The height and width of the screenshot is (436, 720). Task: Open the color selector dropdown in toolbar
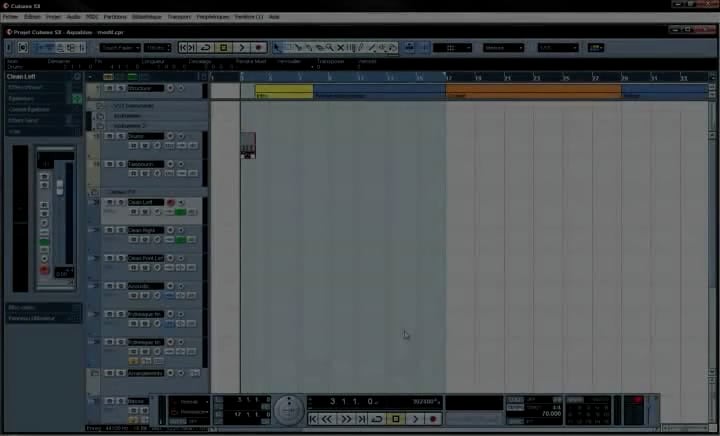tap(596, 48)
